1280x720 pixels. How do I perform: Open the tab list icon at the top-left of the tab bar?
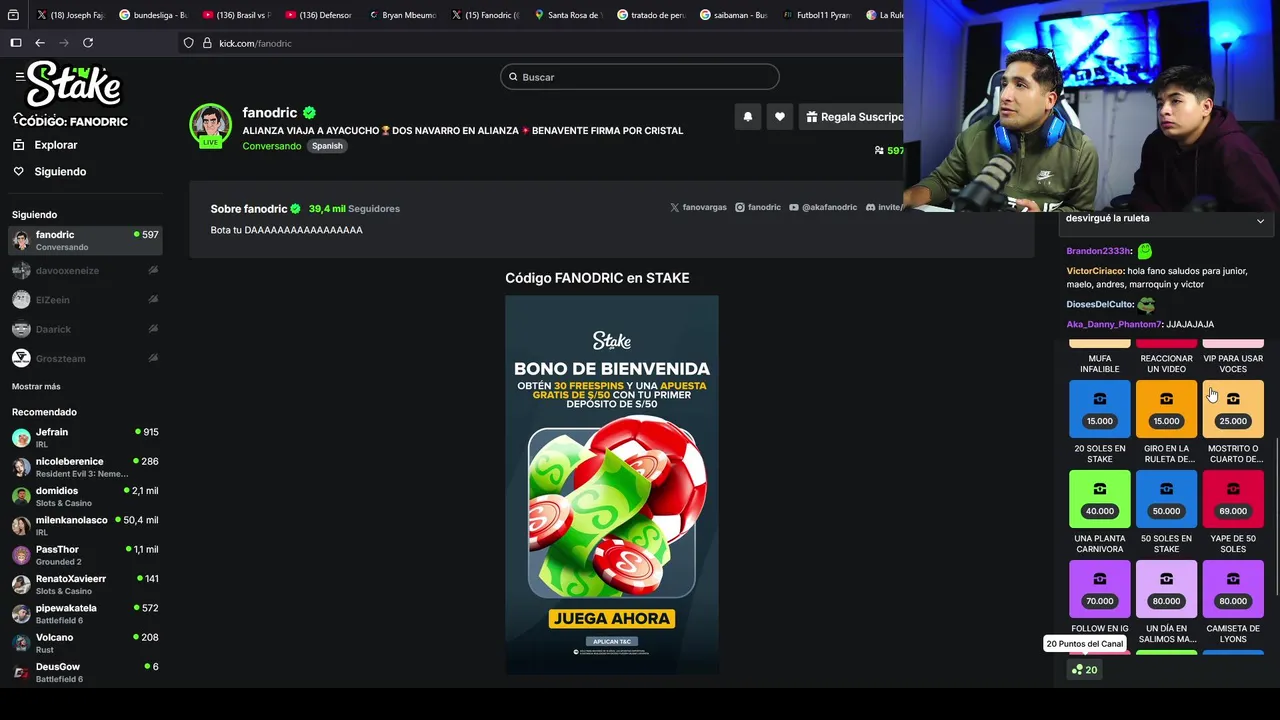coord(13,15)
